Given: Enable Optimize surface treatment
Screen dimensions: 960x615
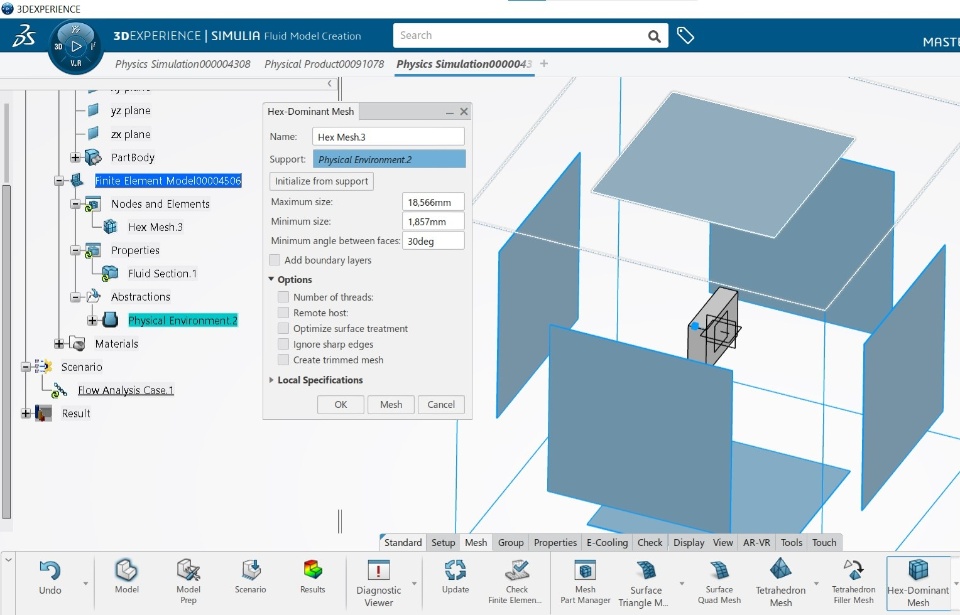Looking at the screenshot, I should coord(283,328).
